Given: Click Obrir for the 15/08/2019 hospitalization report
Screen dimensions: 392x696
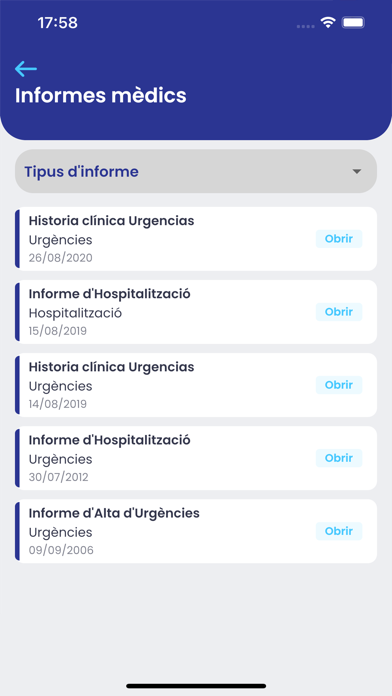Looking at the screenshot, I should [339, 312].
